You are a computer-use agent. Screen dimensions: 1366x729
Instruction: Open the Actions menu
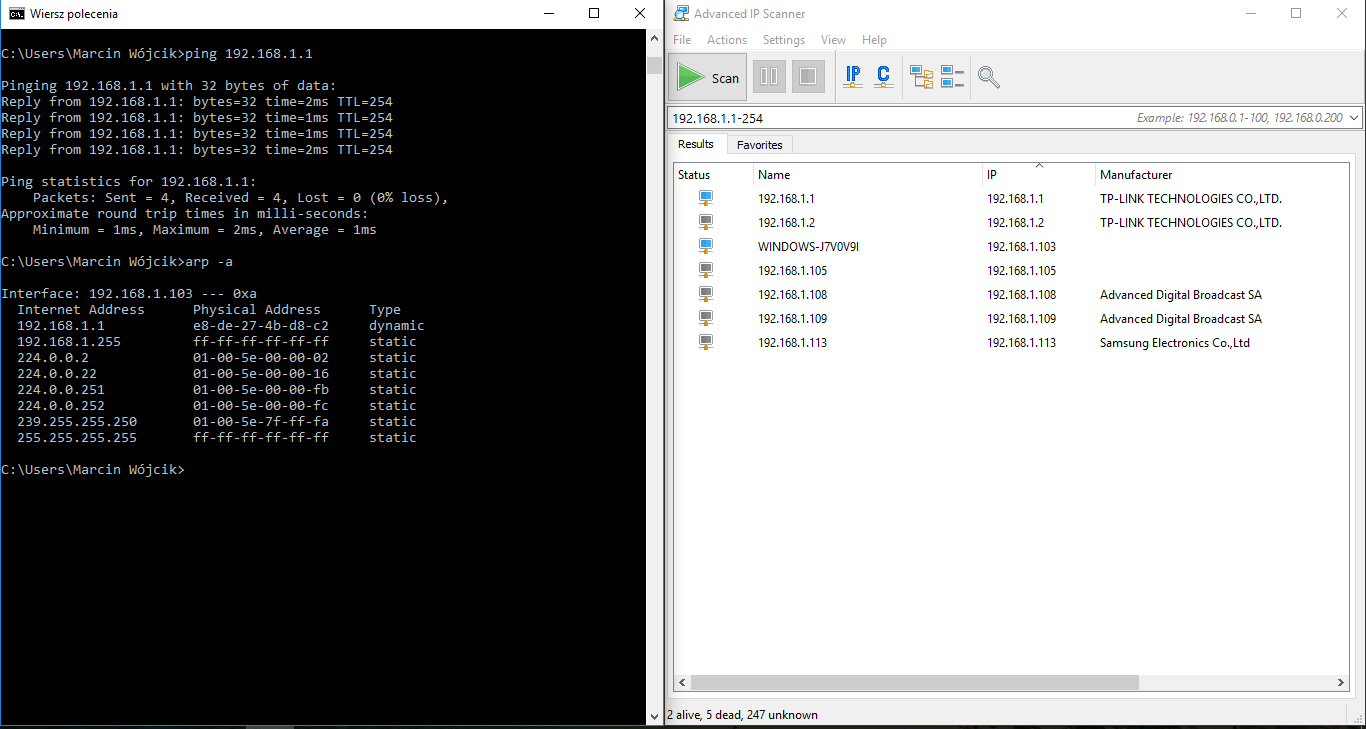point(727,40)
